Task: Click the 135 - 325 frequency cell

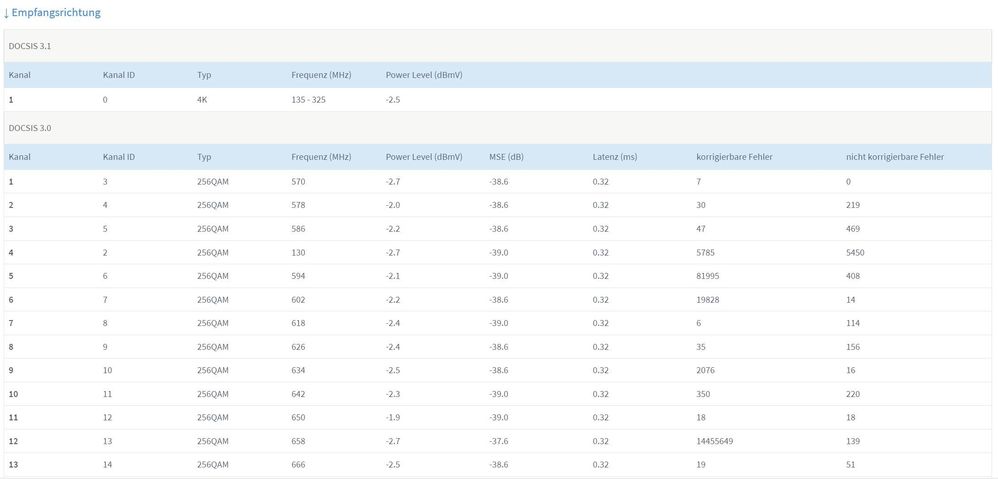Action: click(x=309, y=100)
